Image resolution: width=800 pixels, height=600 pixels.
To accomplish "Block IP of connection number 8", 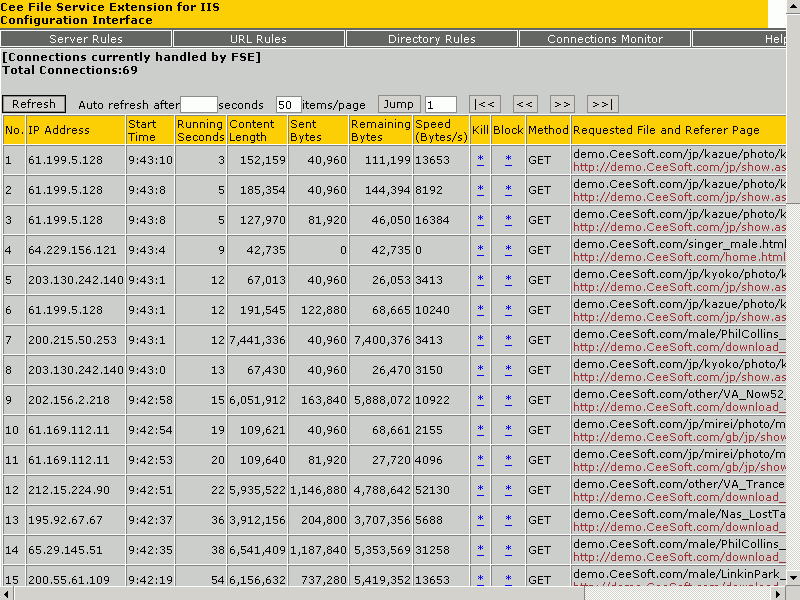I will pos(508,370).
